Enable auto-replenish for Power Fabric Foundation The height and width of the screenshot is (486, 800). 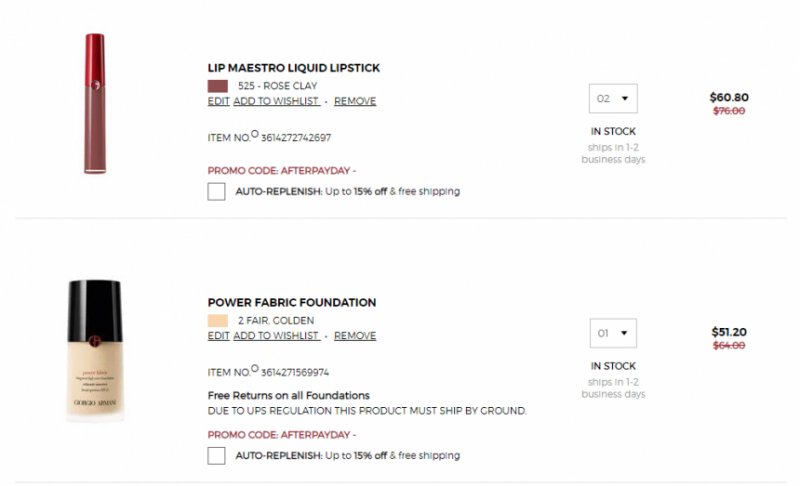(x=216, y=455)
